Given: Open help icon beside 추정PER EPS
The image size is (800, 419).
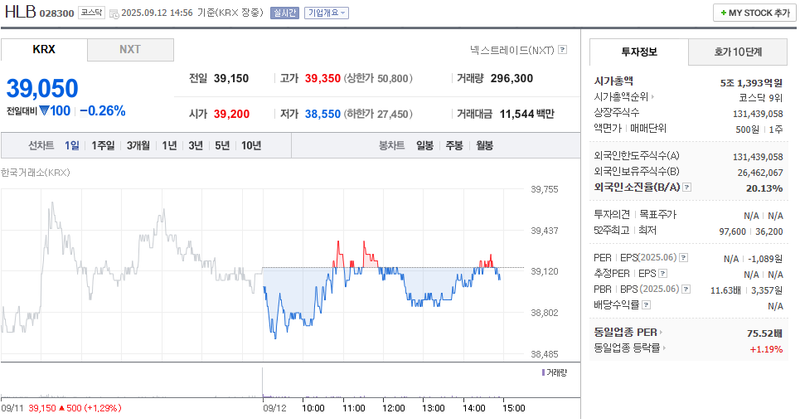Looking at the screenshot, I should point(663,274).
